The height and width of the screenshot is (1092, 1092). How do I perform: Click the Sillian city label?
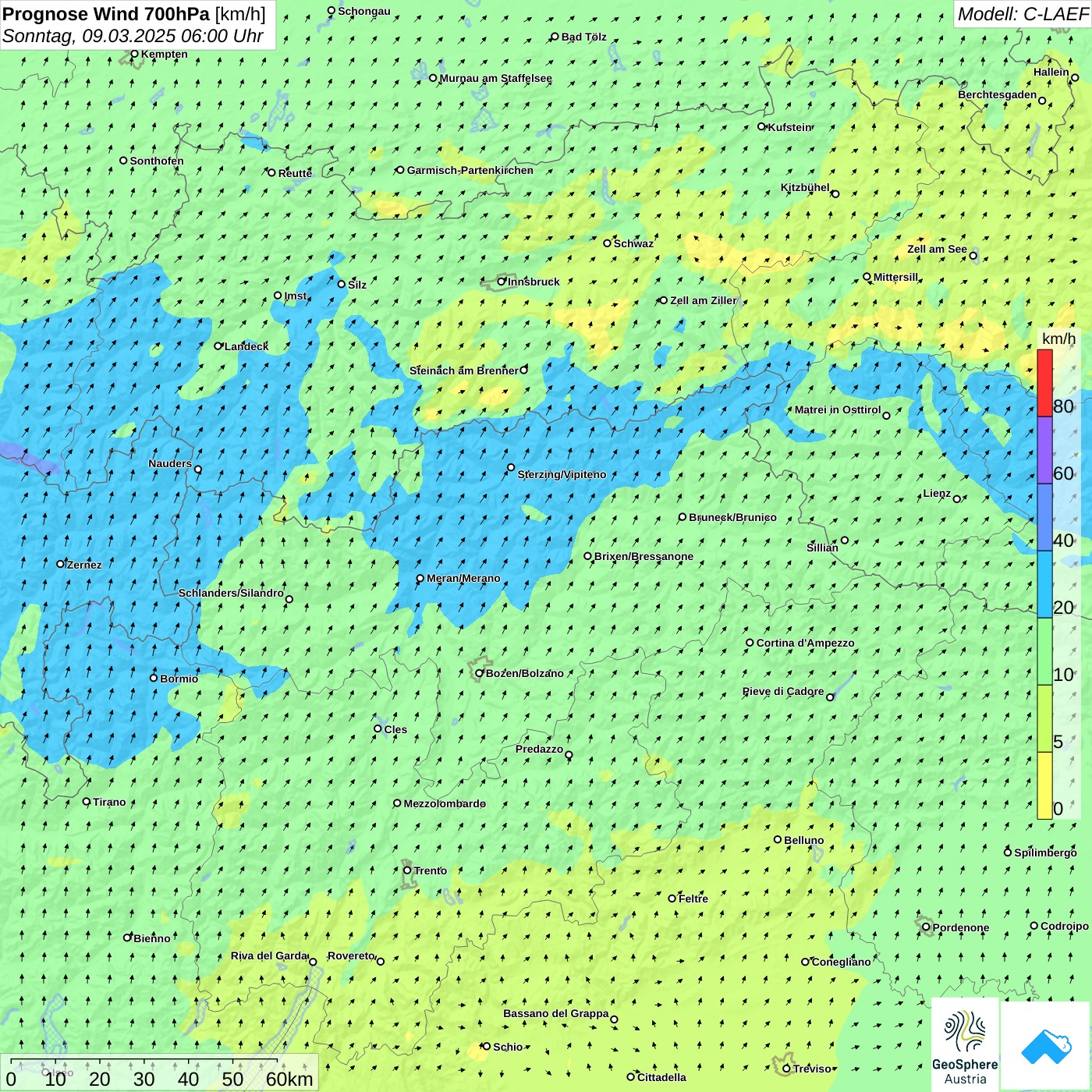coord(822,548)
